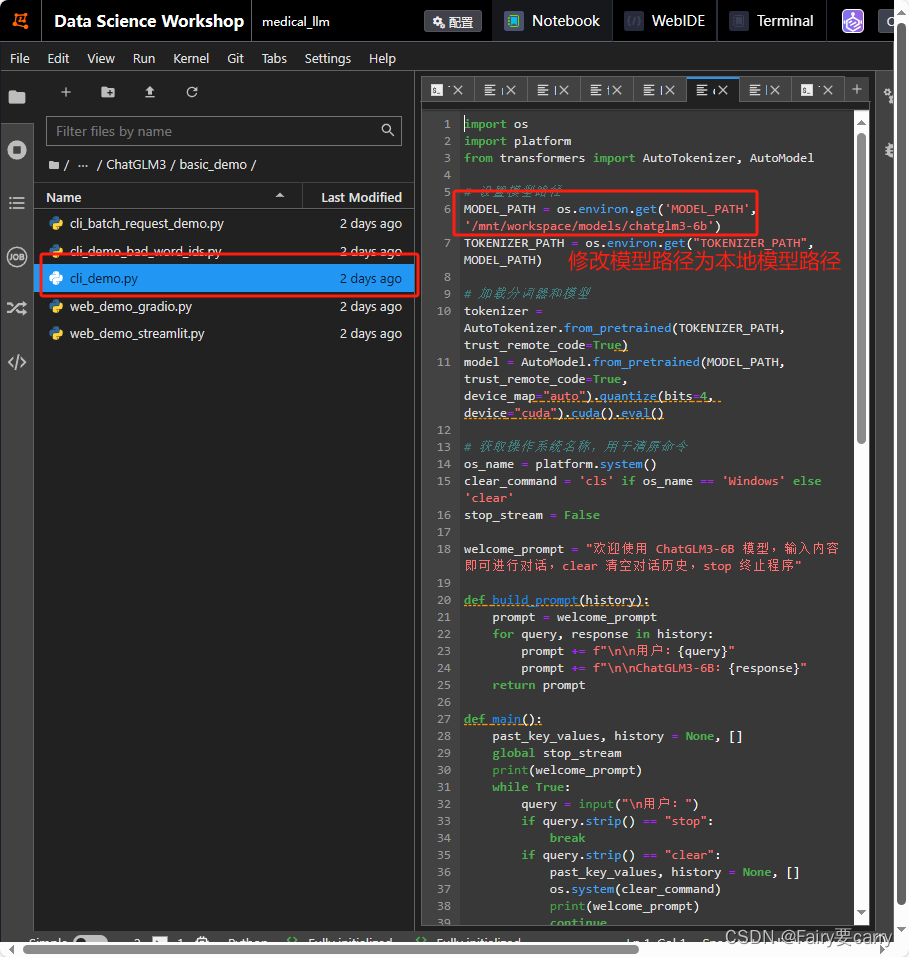Open the Git shuffle-arrows sidebar panel

click(x=17, y=308)
